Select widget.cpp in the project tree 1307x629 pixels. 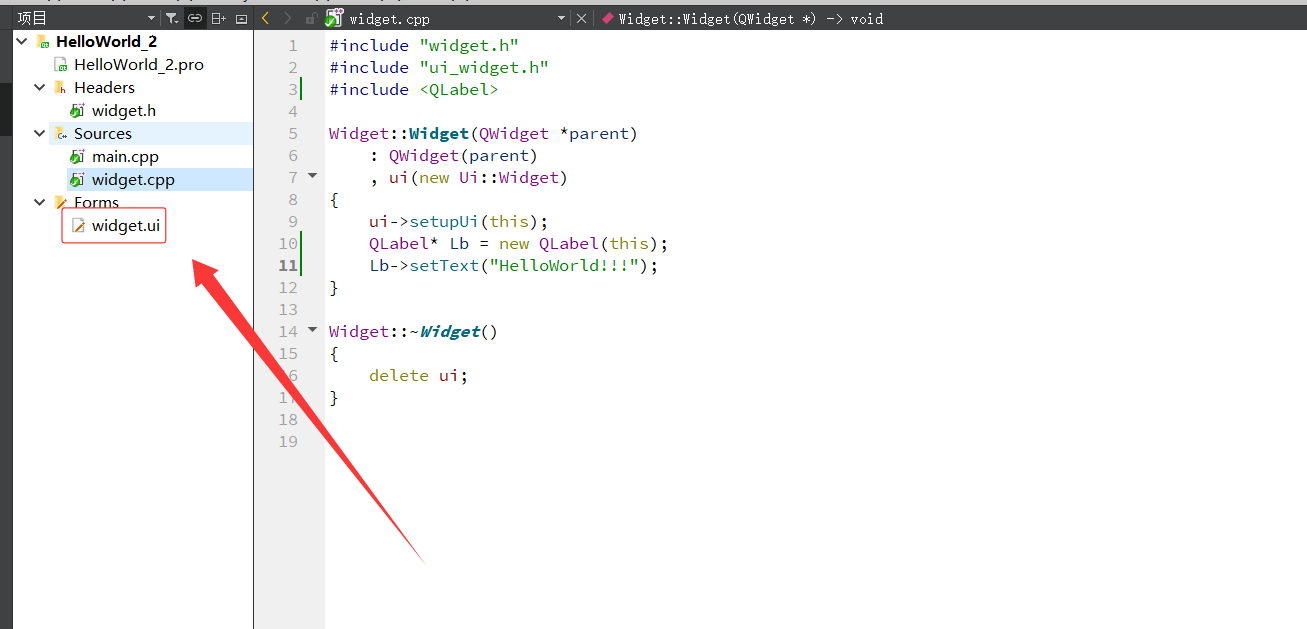pos(133,180)
